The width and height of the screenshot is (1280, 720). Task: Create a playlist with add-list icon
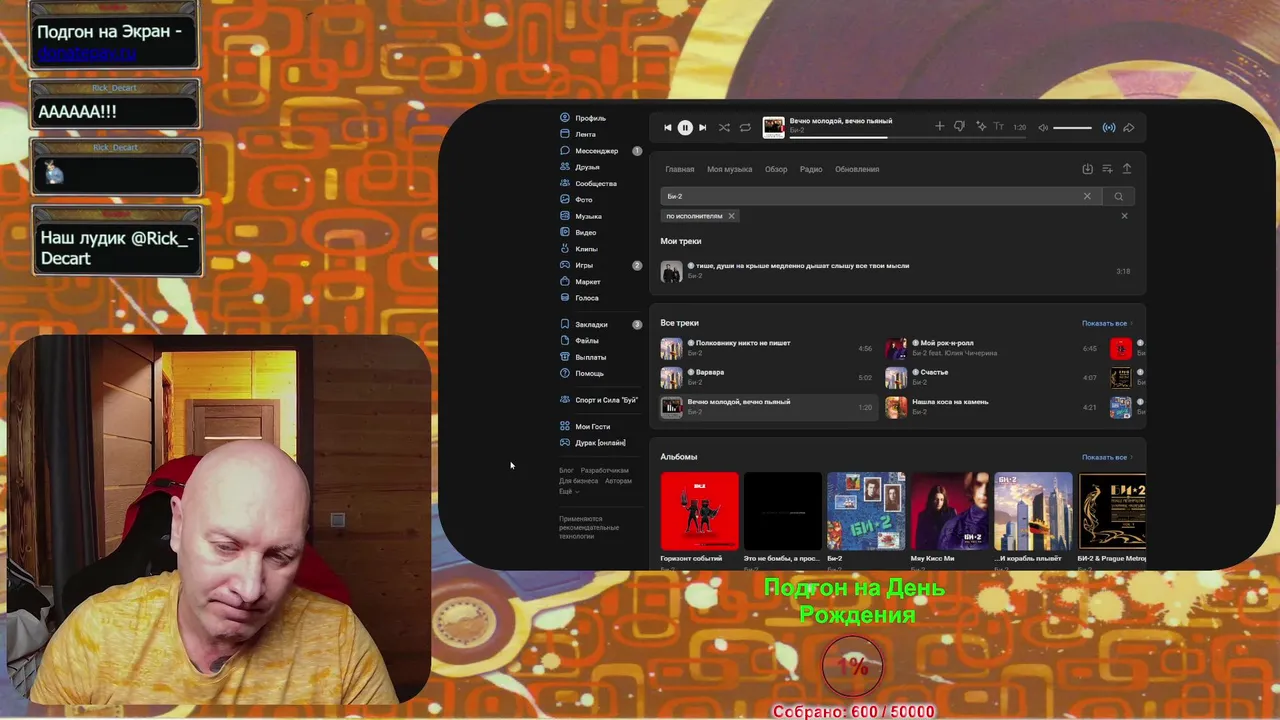coord(1107,169)
